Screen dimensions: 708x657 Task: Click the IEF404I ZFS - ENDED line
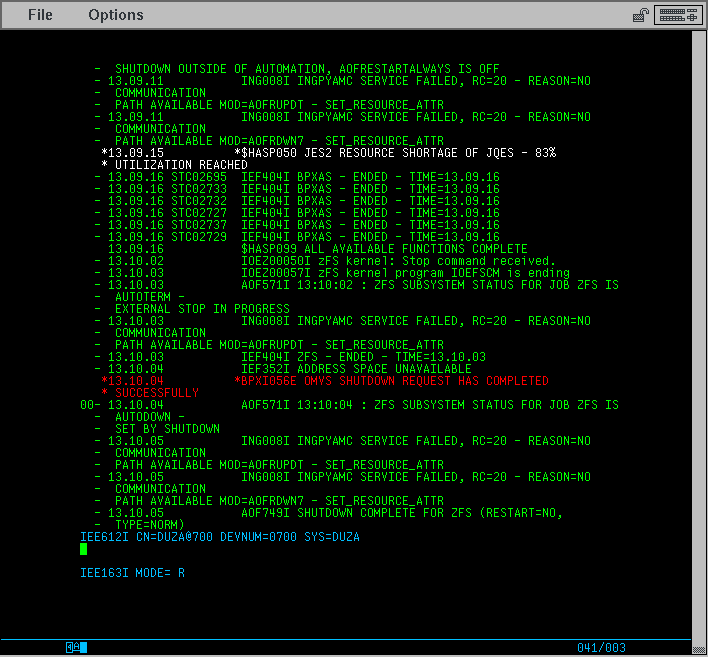pos(290,357)
